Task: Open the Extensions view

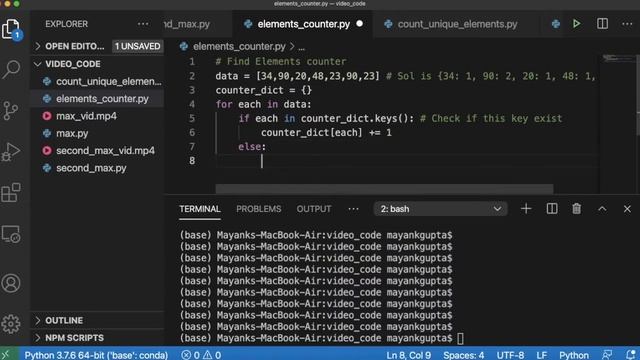Action: (x=11, y=193)
